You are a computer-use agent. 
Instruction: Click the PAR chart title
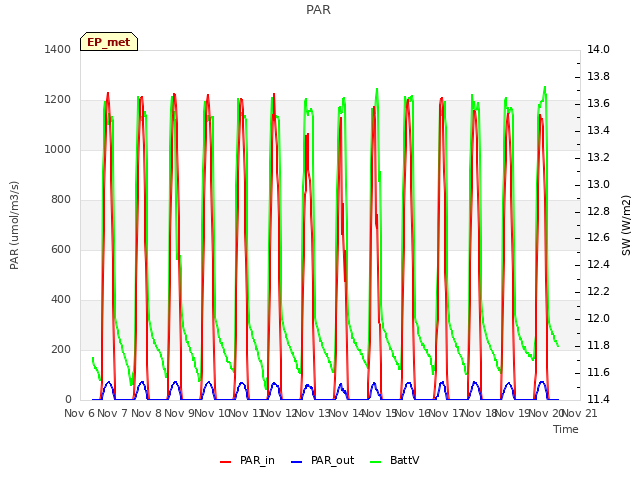coord(318,9)
